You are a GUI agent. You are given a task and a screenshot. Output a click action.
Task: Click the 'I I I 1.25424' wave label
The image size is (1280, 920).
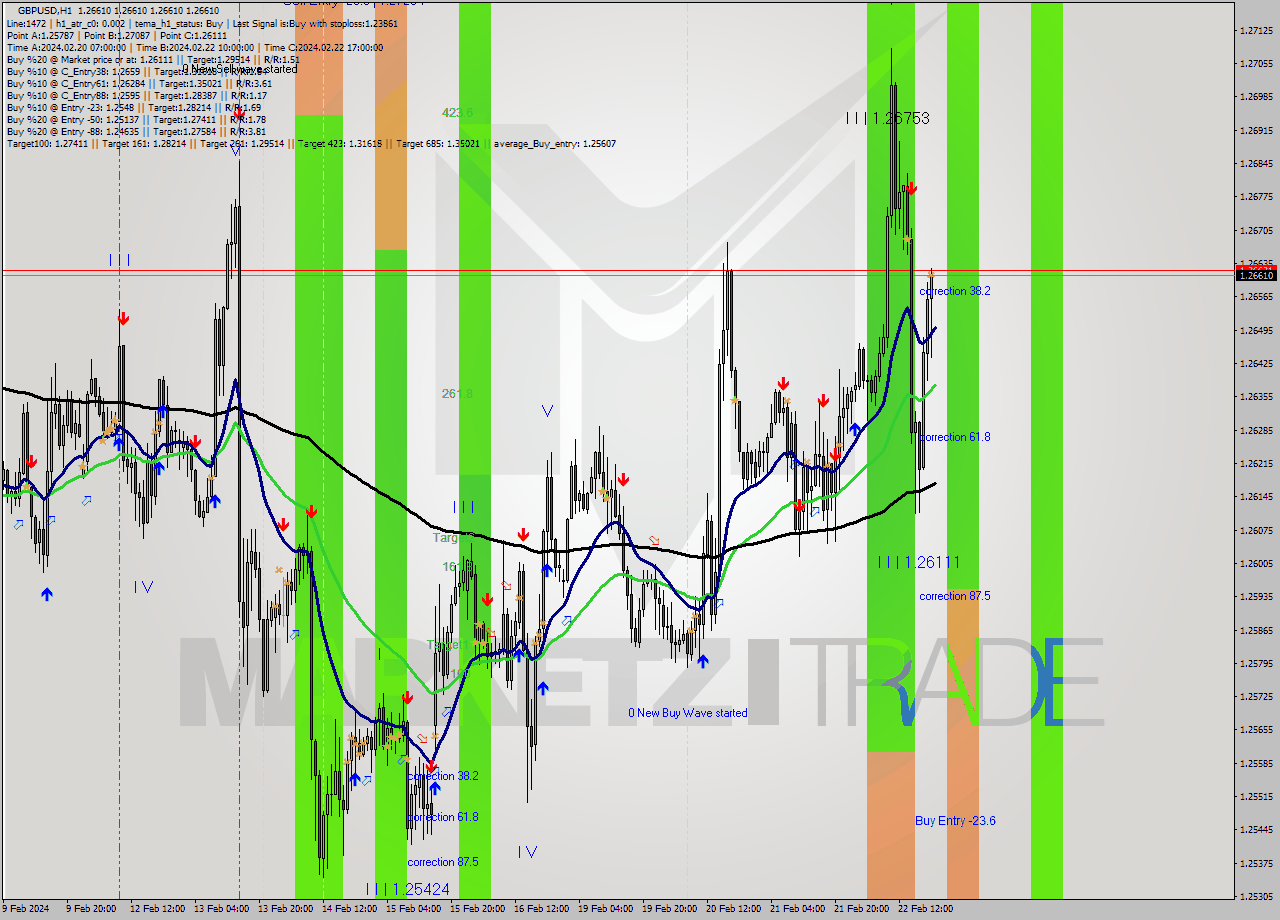tap(407, 888)
